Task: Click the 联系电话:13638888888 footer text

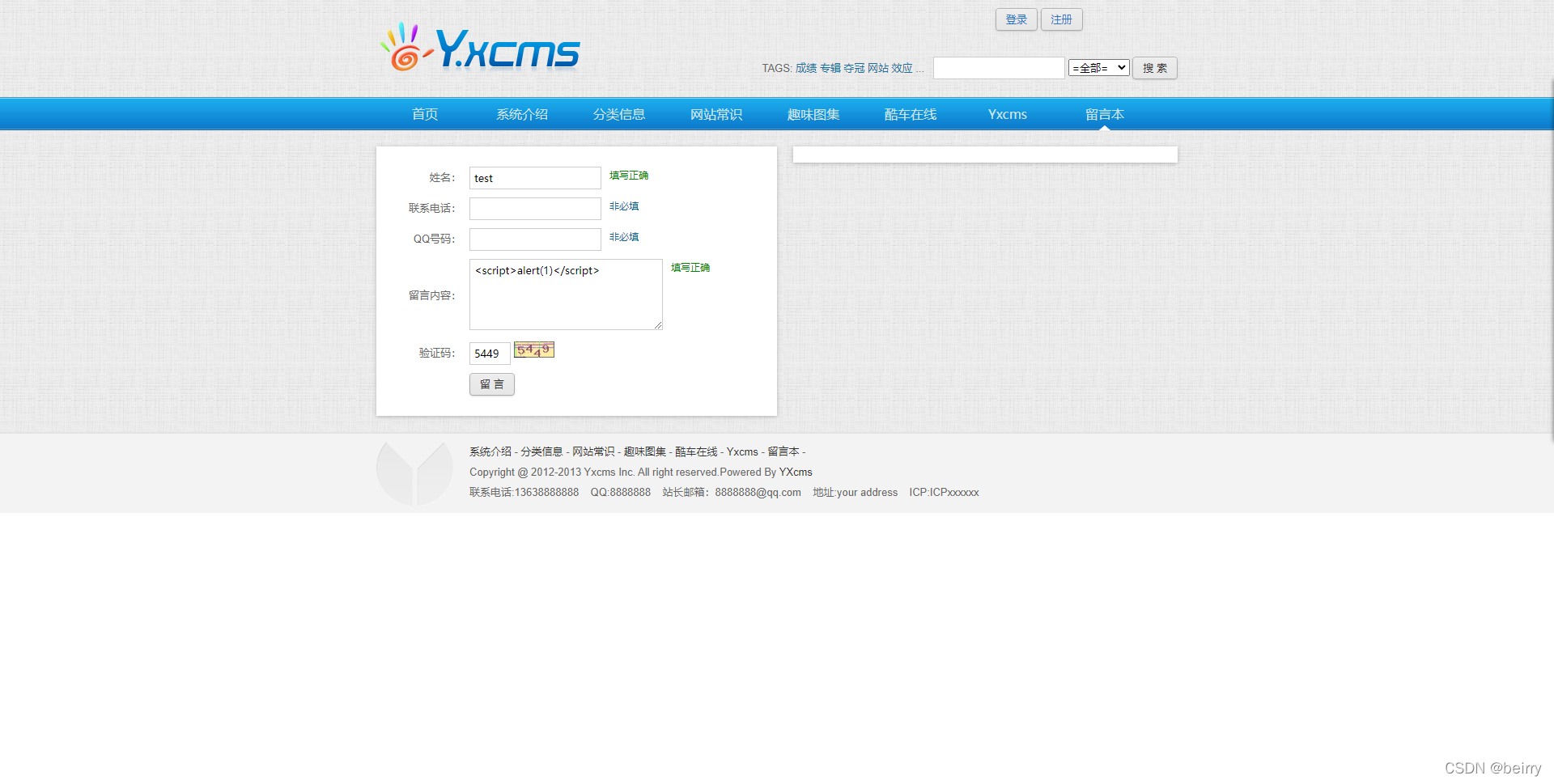Action: pyautogui.click(x=524, y=492)
